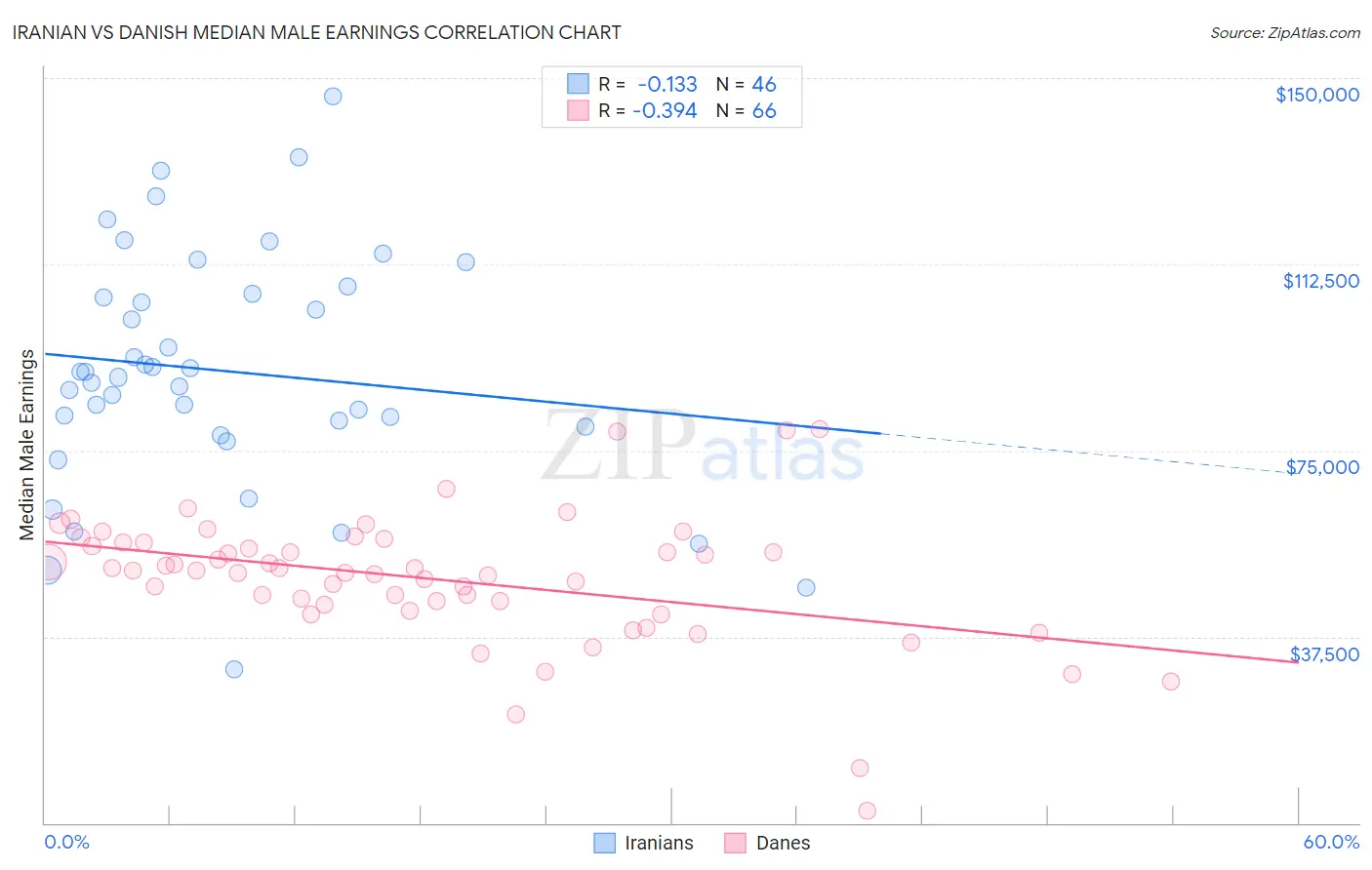Click the $37,500 y-axis label
1372x870 pixels.
1324,654
